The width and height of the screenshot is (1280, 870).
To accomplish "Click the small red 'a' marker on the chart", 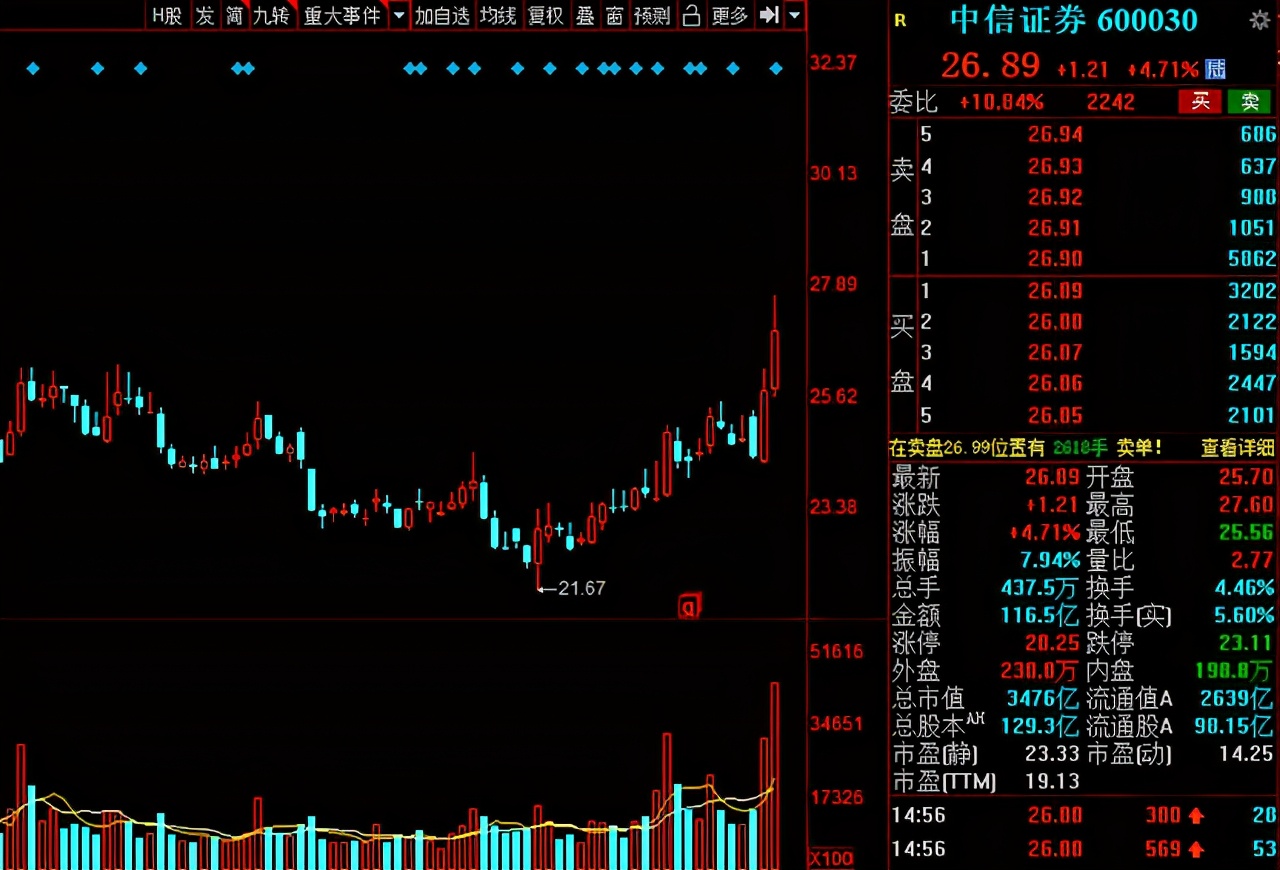I will (x=690, y=606).
